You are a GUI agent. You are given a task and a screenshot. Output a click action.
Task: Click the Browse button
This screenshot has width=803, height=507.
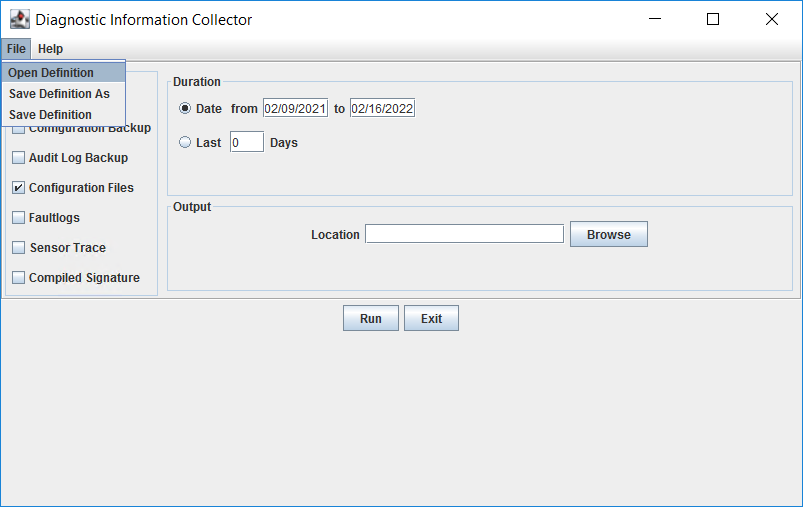point(609,234)
